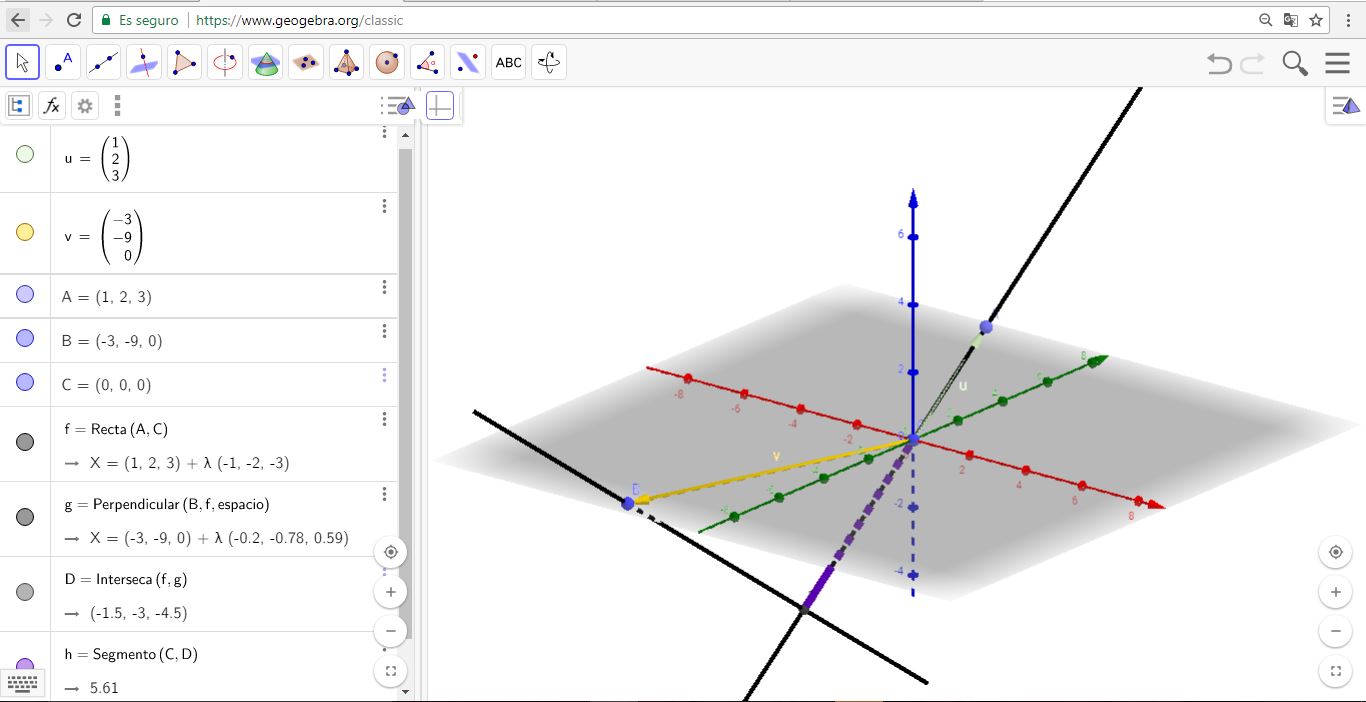
Task: Open the ABC text tool
Action: coord(508,62)
